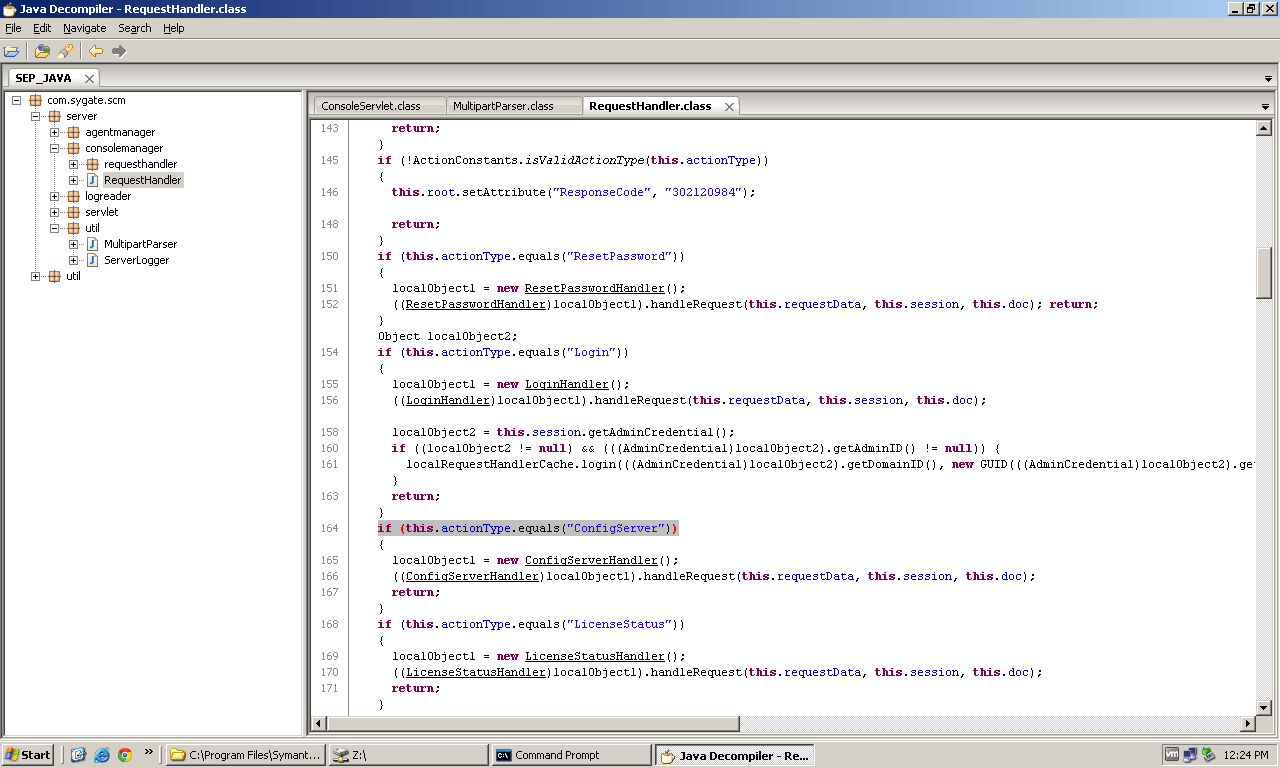Collapse the server tree node
The width and height of the screenshot is (1280, 768).
click(x=36, y=116)
